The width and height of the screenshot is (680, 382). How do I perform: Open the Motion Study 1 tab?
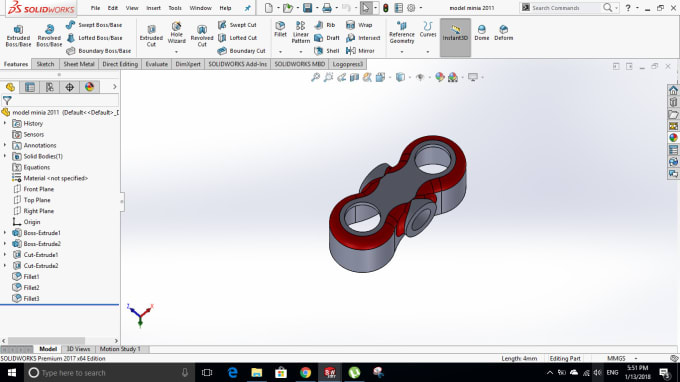[x=120, y=349]
